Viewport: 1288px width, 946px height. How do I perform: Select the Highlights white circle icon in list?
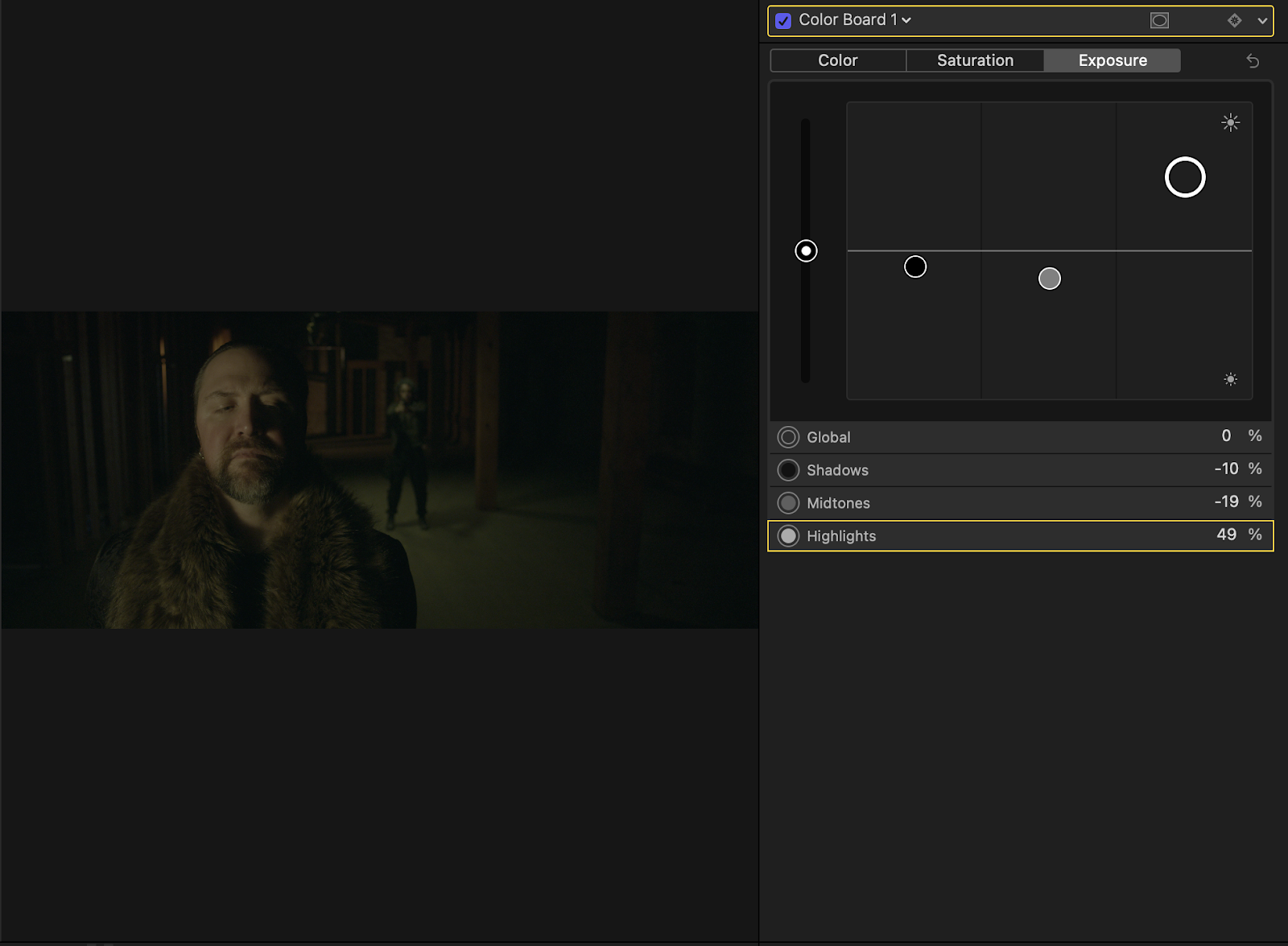788,536
